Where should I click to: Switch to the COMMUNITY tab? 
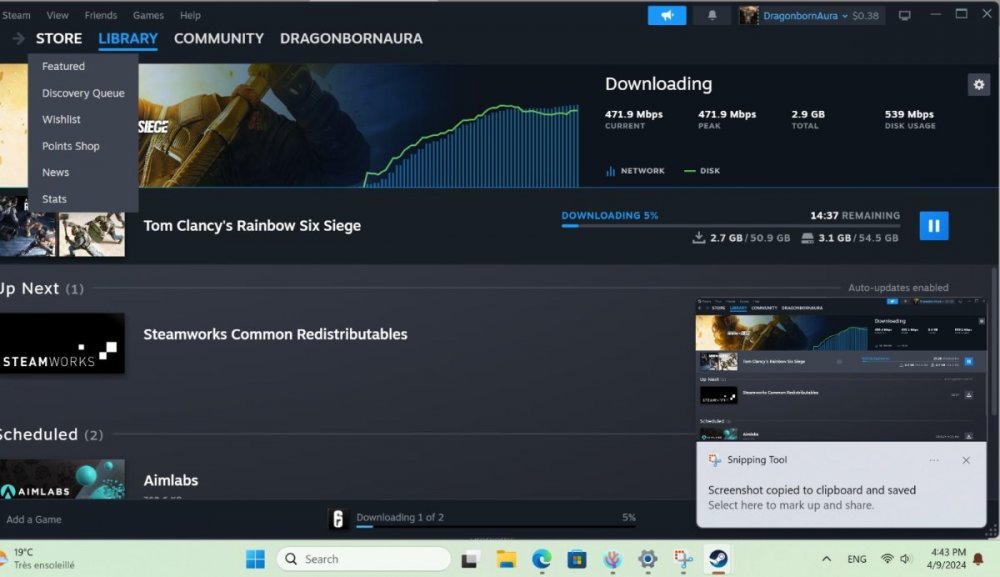click(218, 39)
